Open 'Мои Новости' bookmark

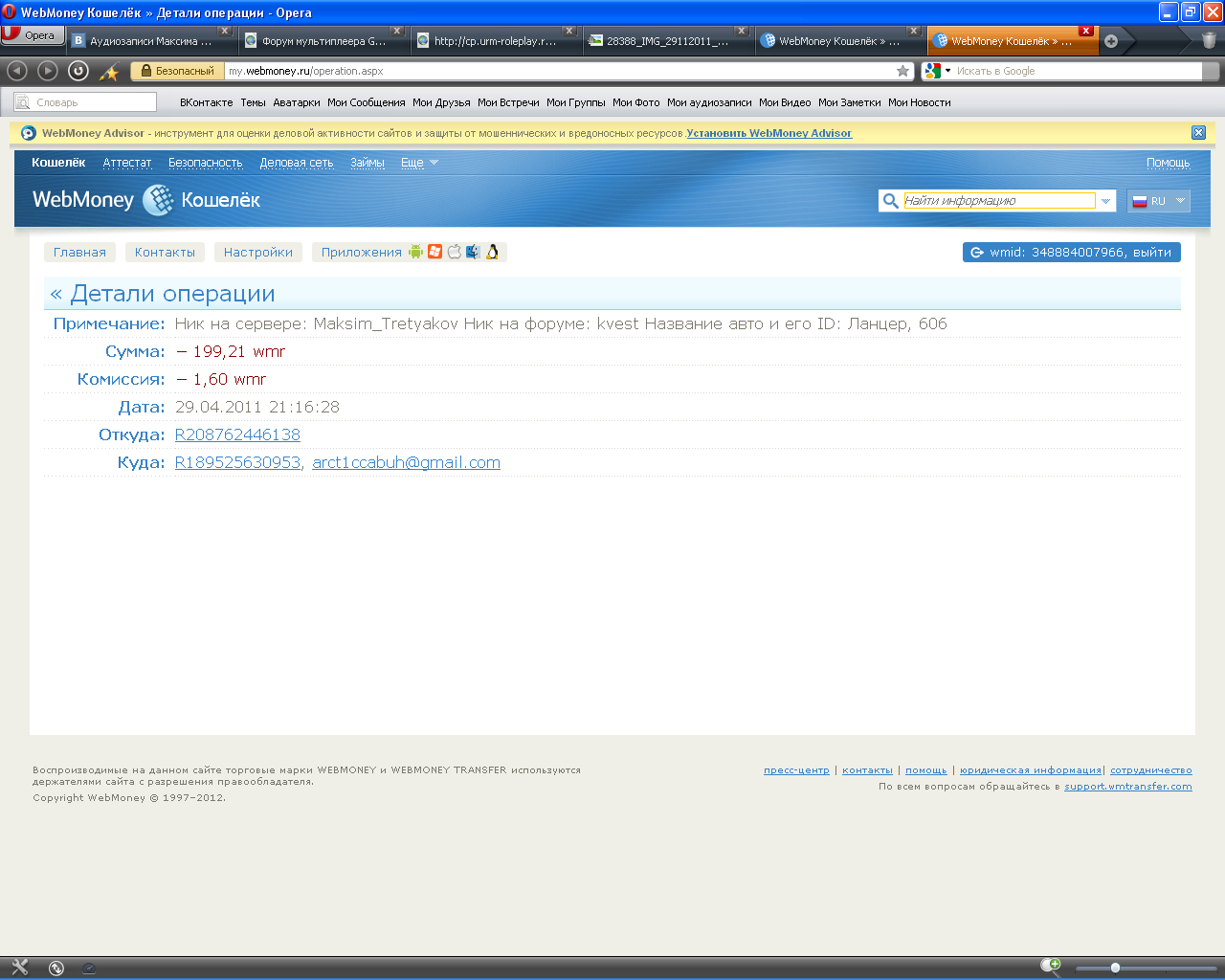click(x=919, y=102)
